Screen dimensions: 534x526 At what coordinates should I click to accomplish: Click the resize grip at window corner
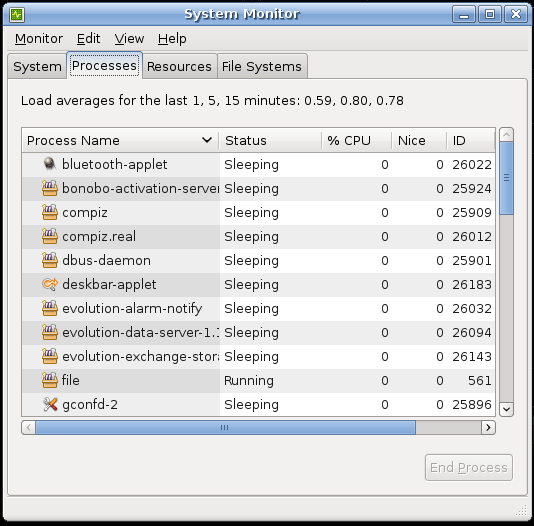[x=521, y=510]
